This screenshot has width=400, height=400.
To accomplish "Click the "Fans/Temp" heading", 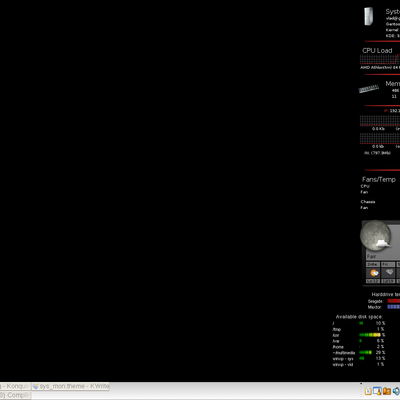I will (379, 179).
